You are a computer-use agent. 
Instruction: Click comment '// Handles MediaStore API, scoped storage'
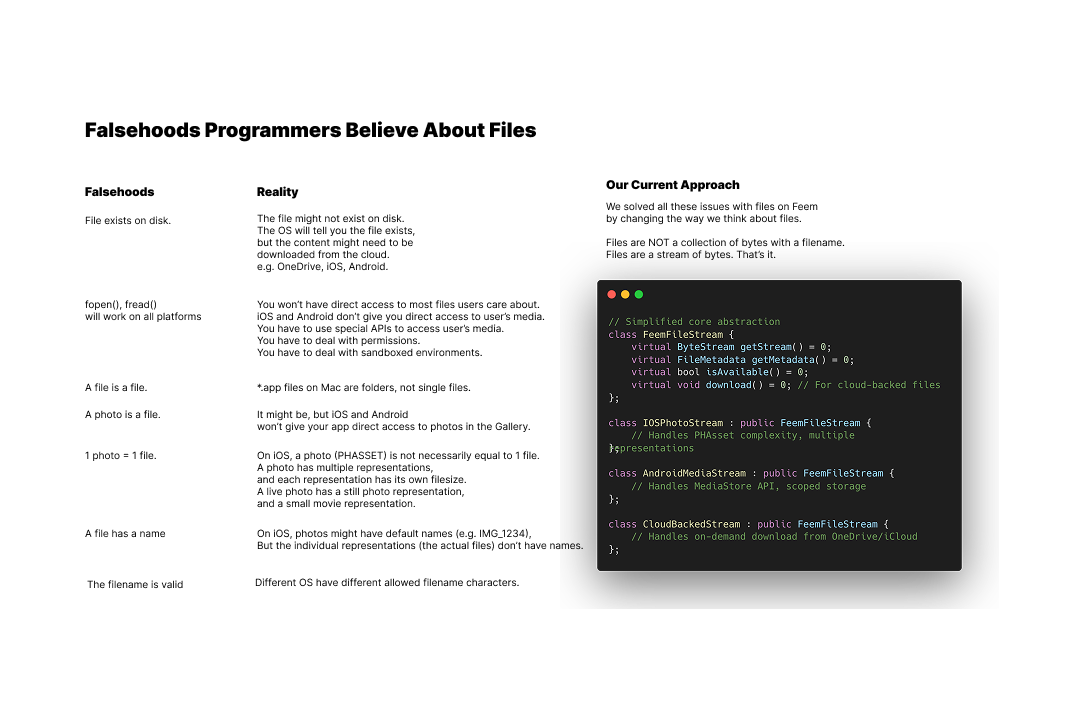(x=748, y=487)
